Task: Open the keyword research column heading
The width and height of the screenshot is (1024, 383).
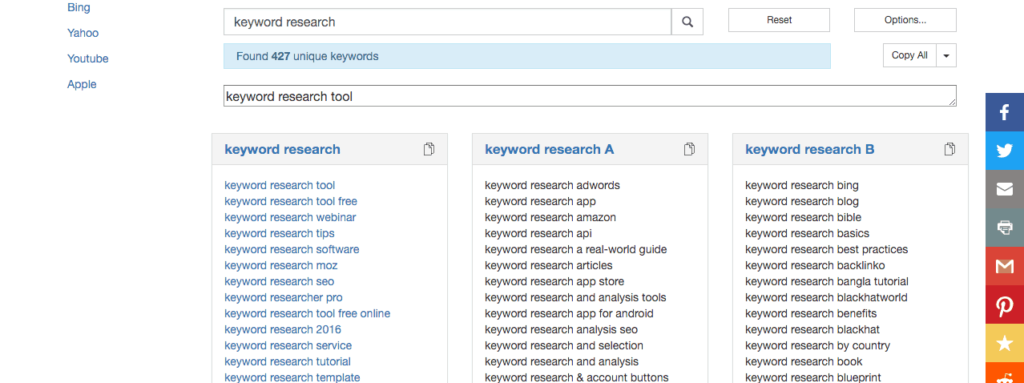Action: [x=282, y=150]
